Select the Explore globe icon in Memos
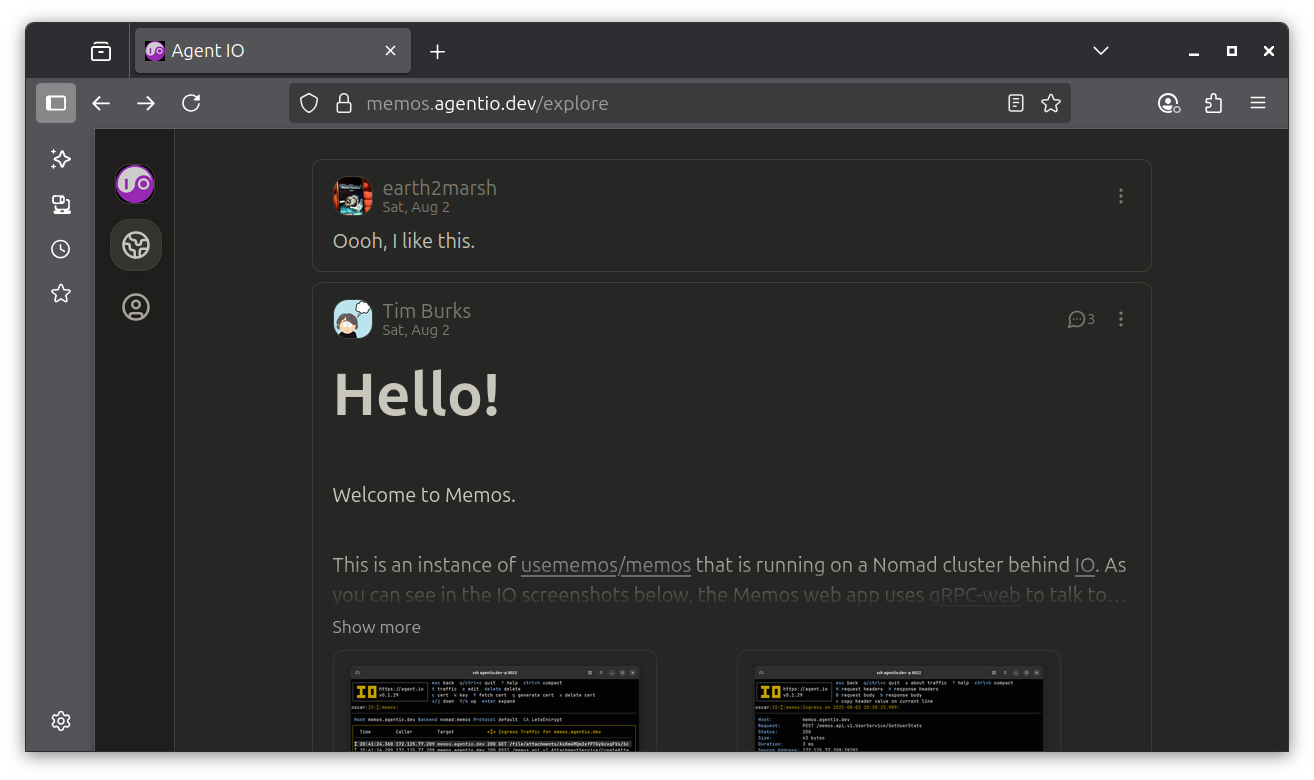The image size is (1314, 780). (136, 245)
